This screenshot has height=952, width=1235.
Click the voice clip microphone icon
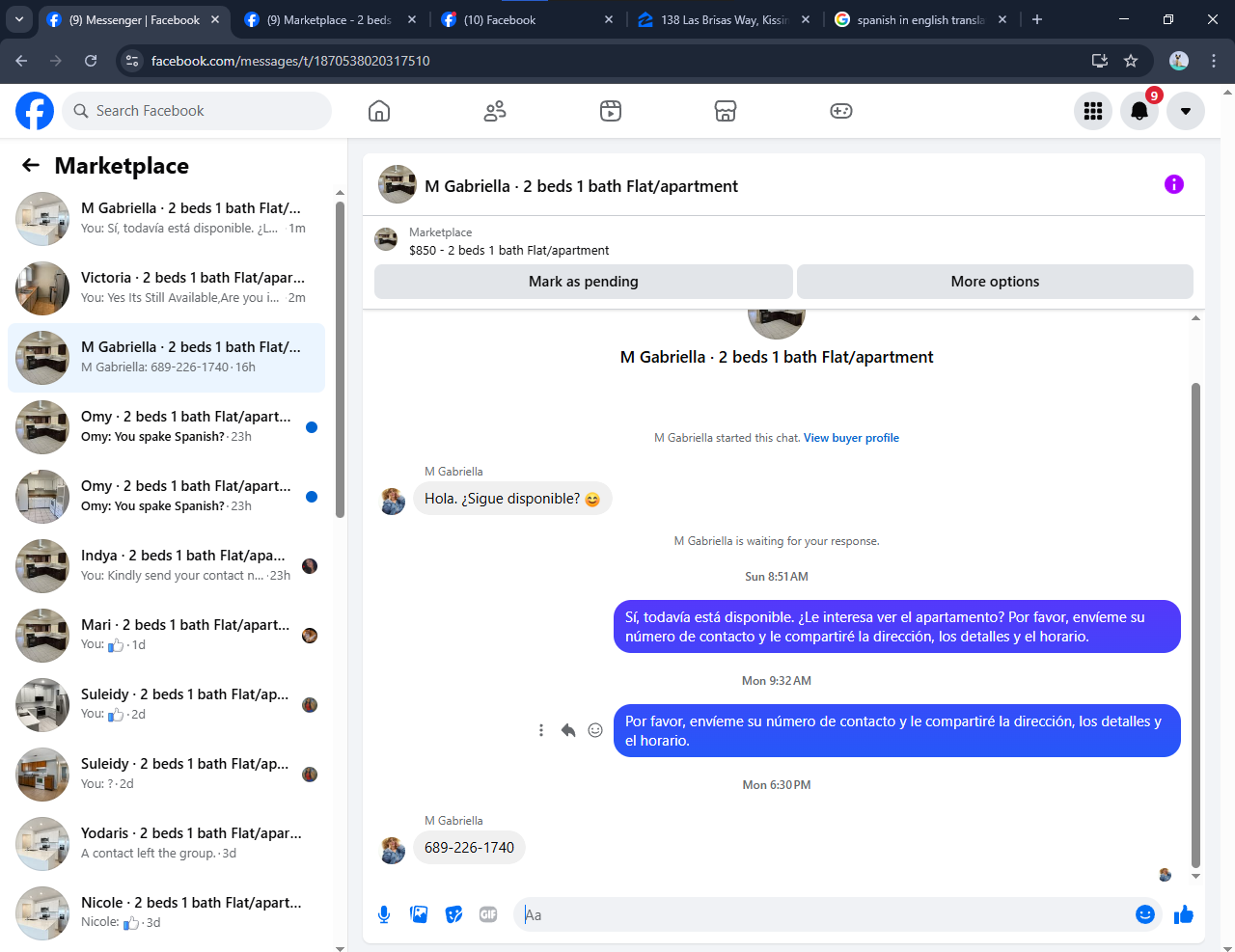[384, 914]
